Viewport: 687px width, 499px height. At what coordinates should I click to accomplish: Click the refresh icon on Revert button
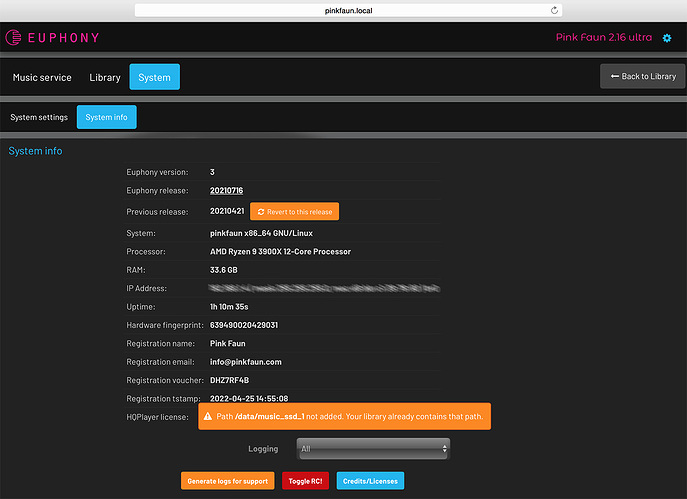pyautogui.click(x=261, y=212)
